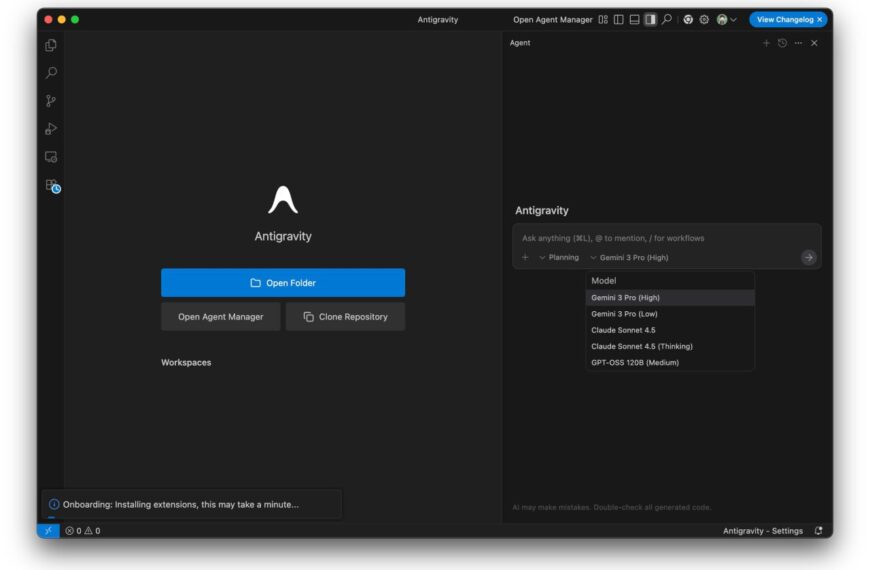Send the message with arrow button
This screenshot has height=570, width=870.
coord(808,258)
